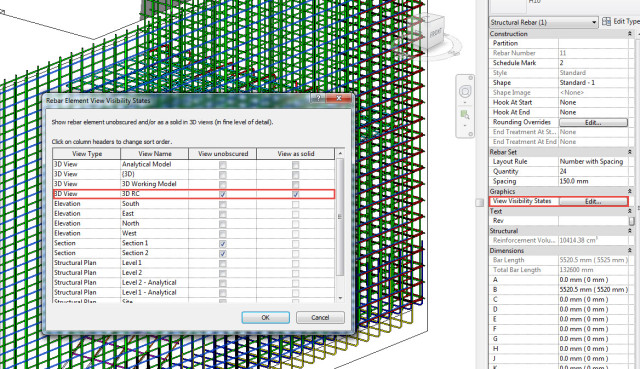This screenshot has width=640, height=369.
Task: Check View as solid for Analytical Model
Action: pyautogui.click(x=296, y=165)
